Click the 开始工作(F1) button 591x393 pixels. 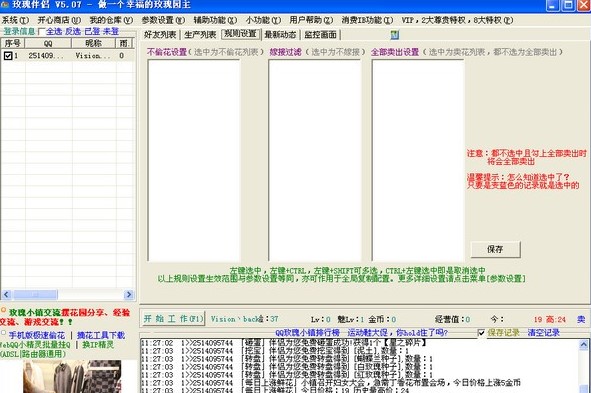coord(173,319)
